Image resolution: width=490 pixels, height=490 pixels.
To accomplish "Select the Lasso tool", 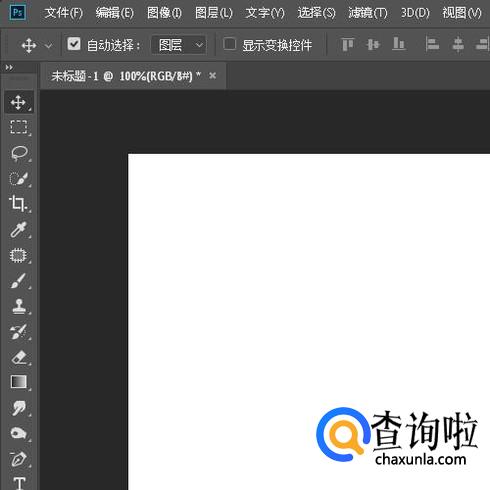I will [x=19, y=153].
